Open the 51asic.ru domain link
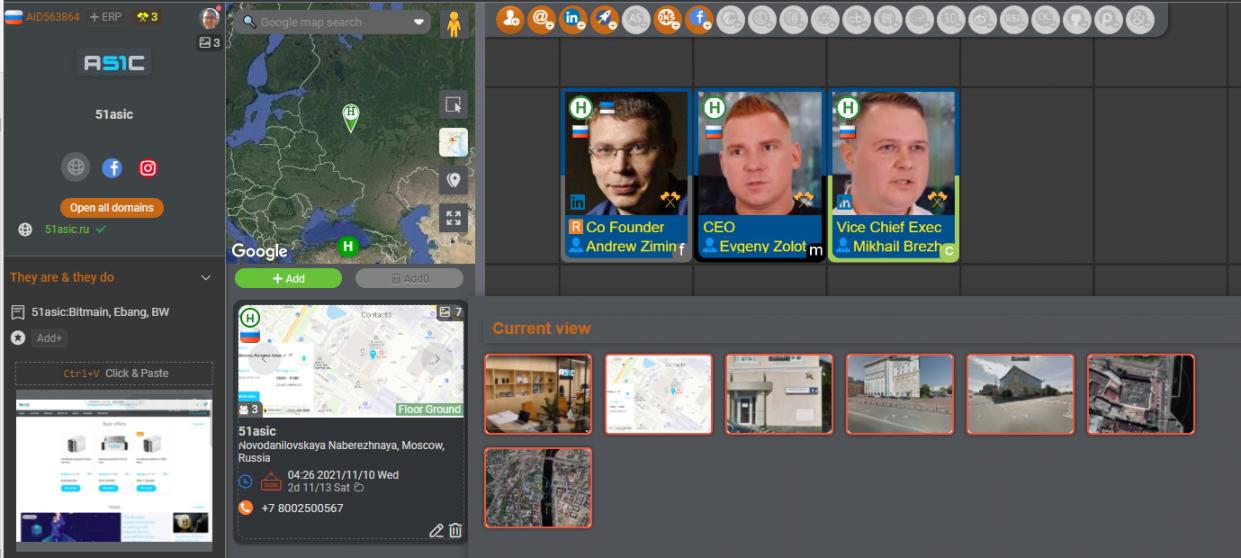Screen dimensions: 1241x558 (67, 229)
